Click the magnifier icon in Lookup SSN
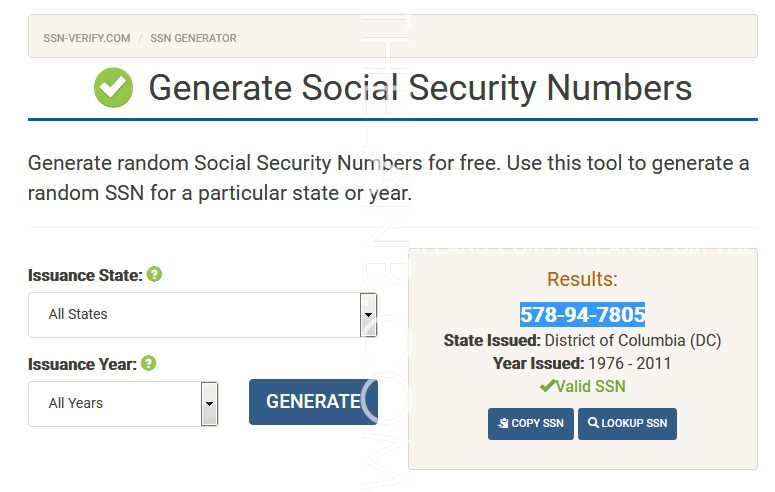Image resolution: width=775 pixels, height=492 pixels. click(594, 423)
